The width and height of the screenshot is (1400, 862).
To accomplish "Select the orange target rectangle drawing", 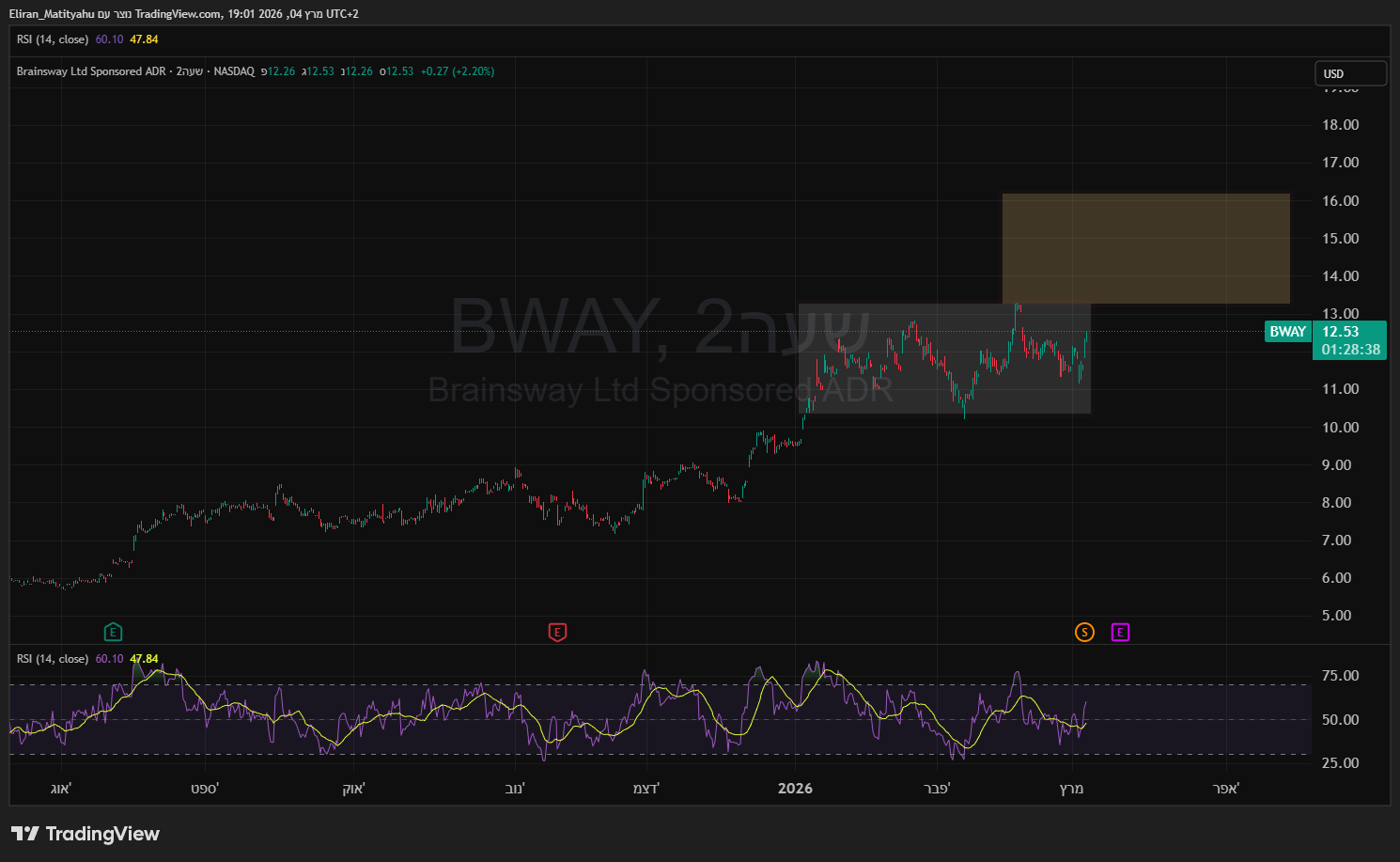I will point(1146,248).
